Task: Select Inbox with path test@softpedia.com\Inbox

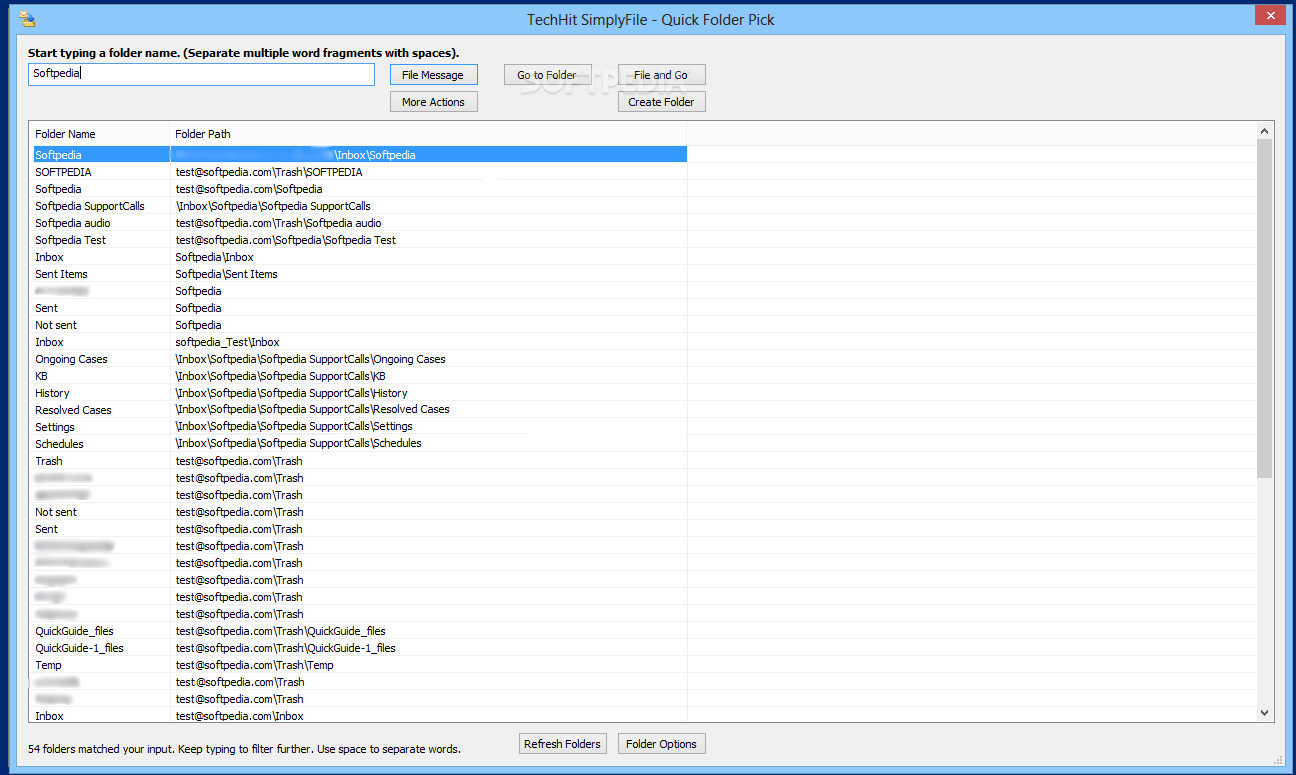Action: (x=359, y=716)
